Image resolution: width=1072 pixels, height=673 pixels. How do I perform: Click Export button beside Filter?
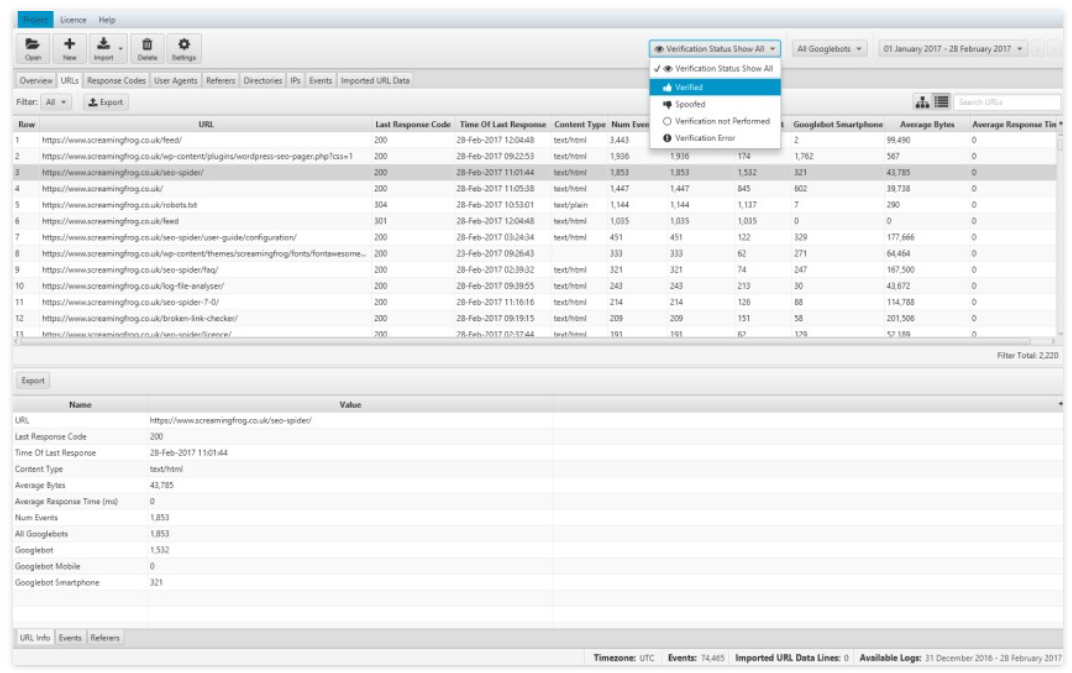106,102
